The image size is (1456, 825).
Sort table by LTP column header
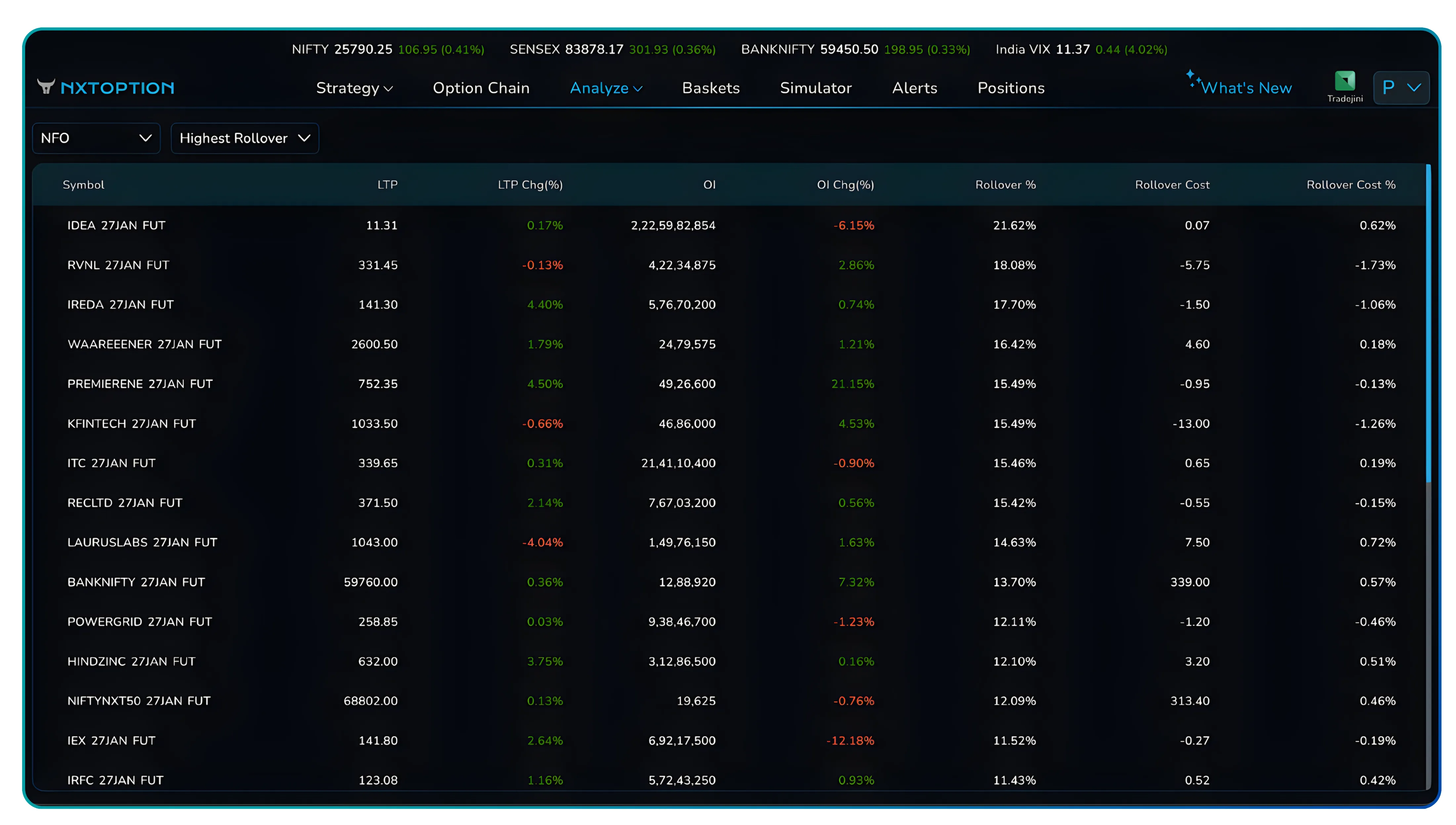(x=387, y=184)
